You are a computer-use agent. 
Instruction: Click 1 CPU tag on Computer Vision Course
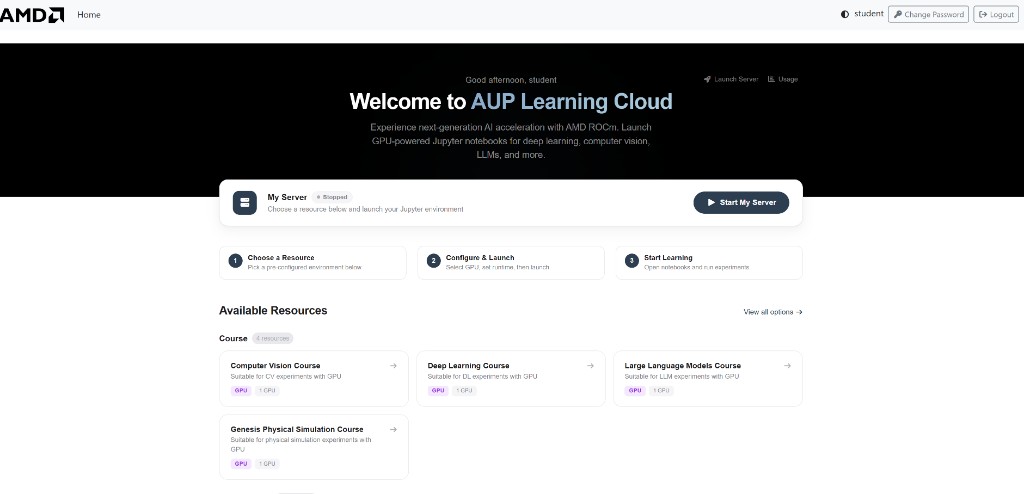266,391
